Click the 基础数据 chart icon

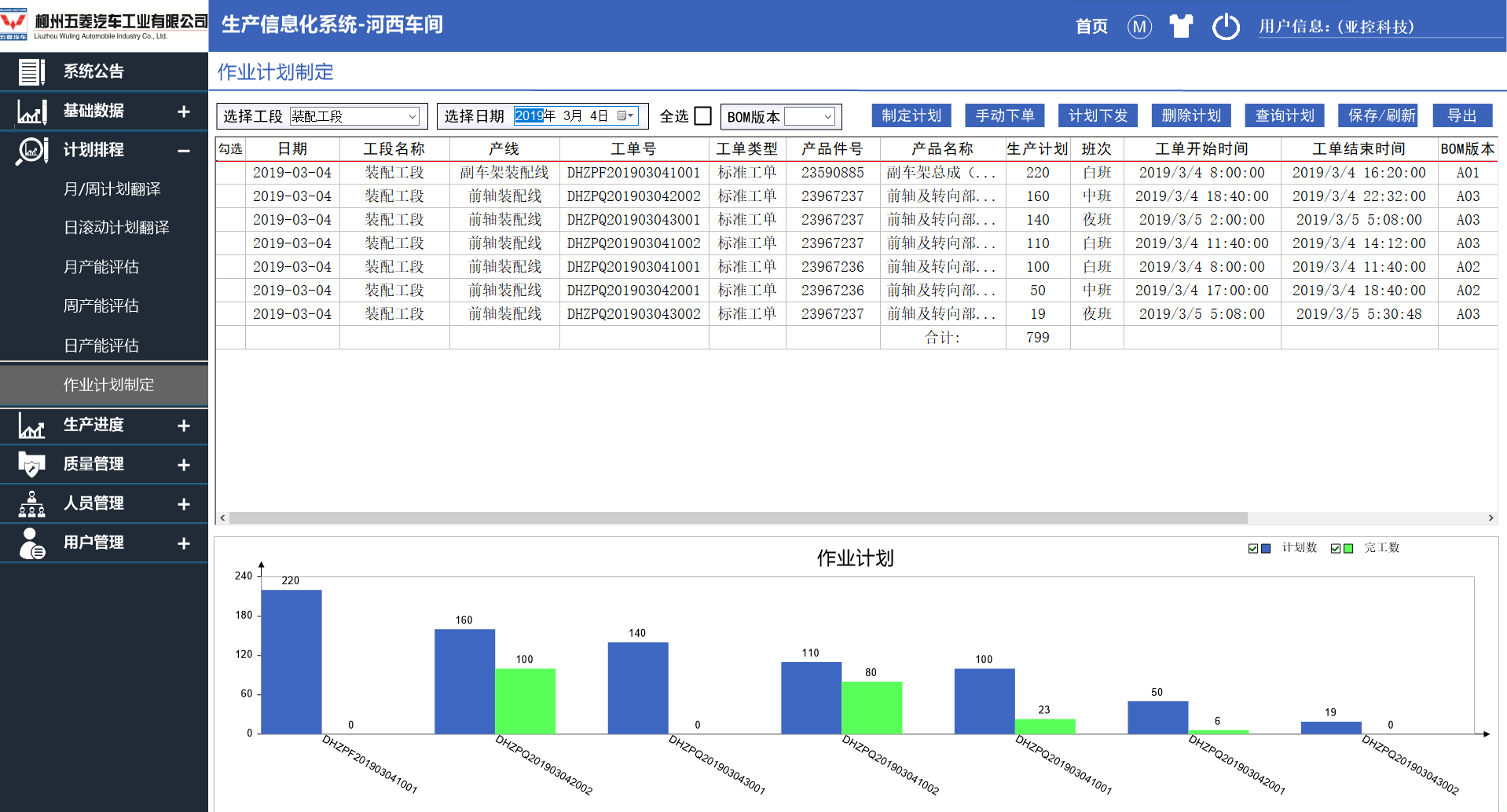coord(32,112)
